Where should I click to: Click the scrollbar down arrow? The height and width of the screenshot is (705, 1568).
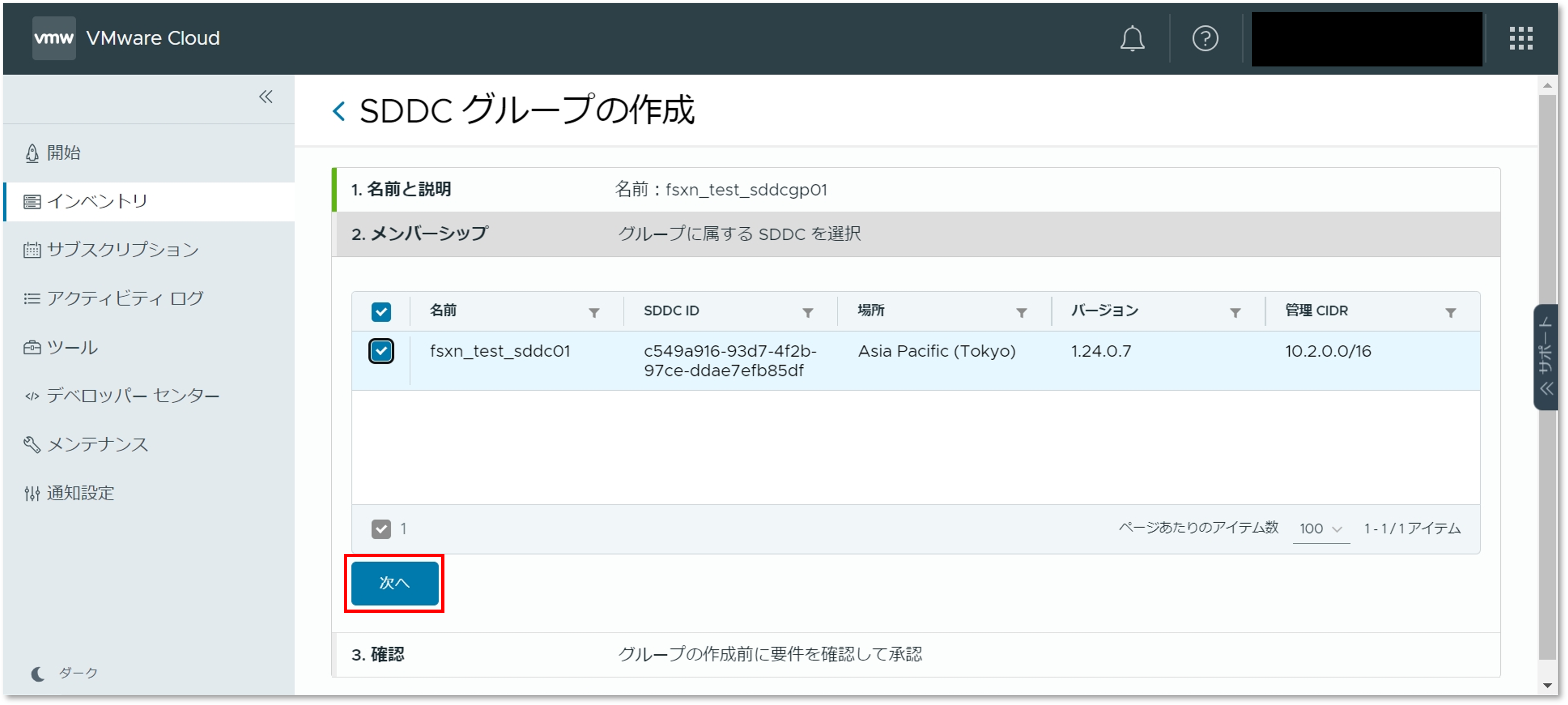[x=1547, y=686]
